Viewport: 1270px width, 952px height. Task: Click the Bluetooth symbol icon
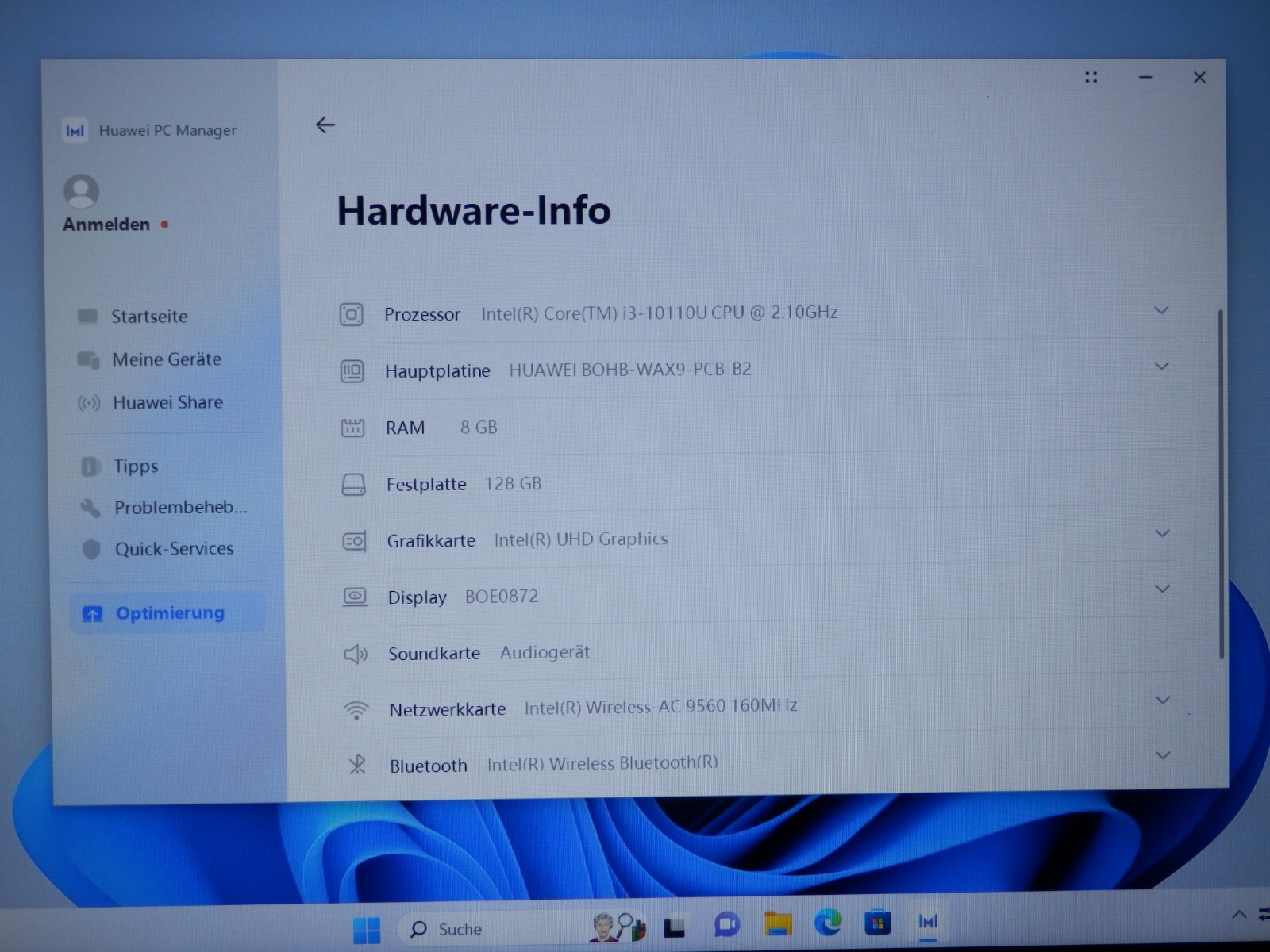357,765
